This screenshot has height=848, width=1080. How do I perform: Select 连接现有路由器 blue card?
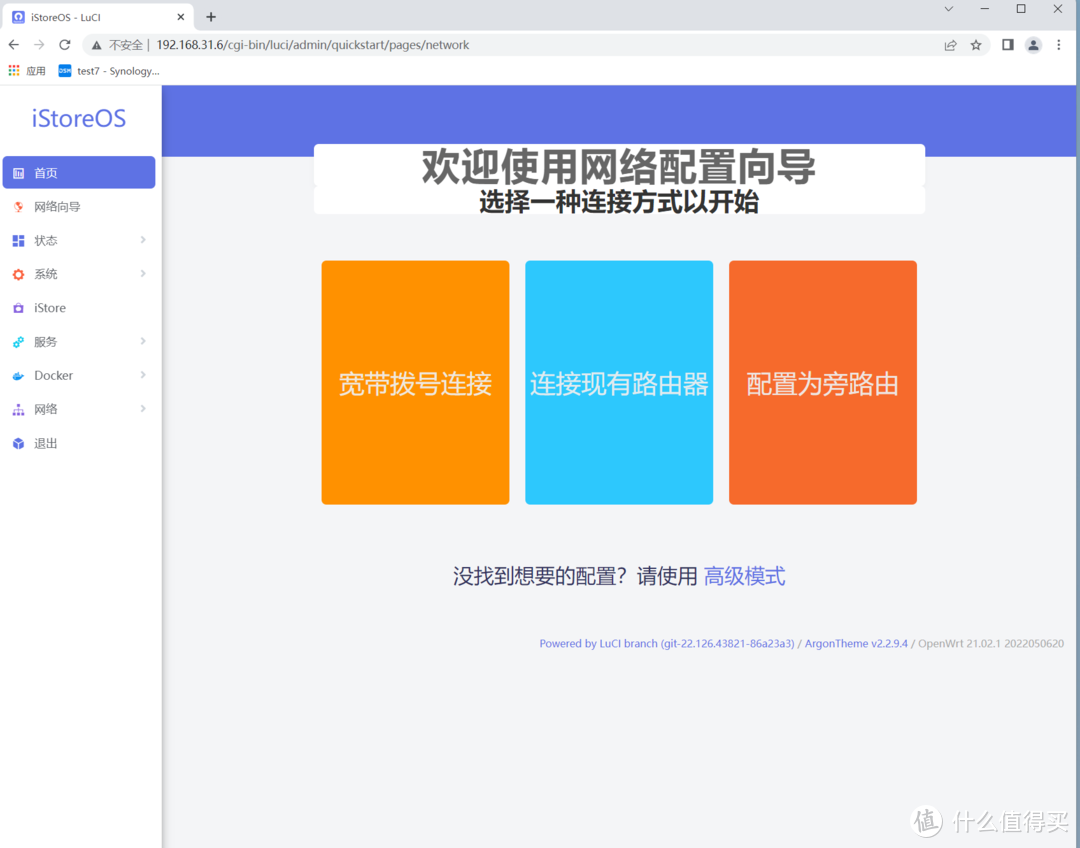tap(619, 383)
